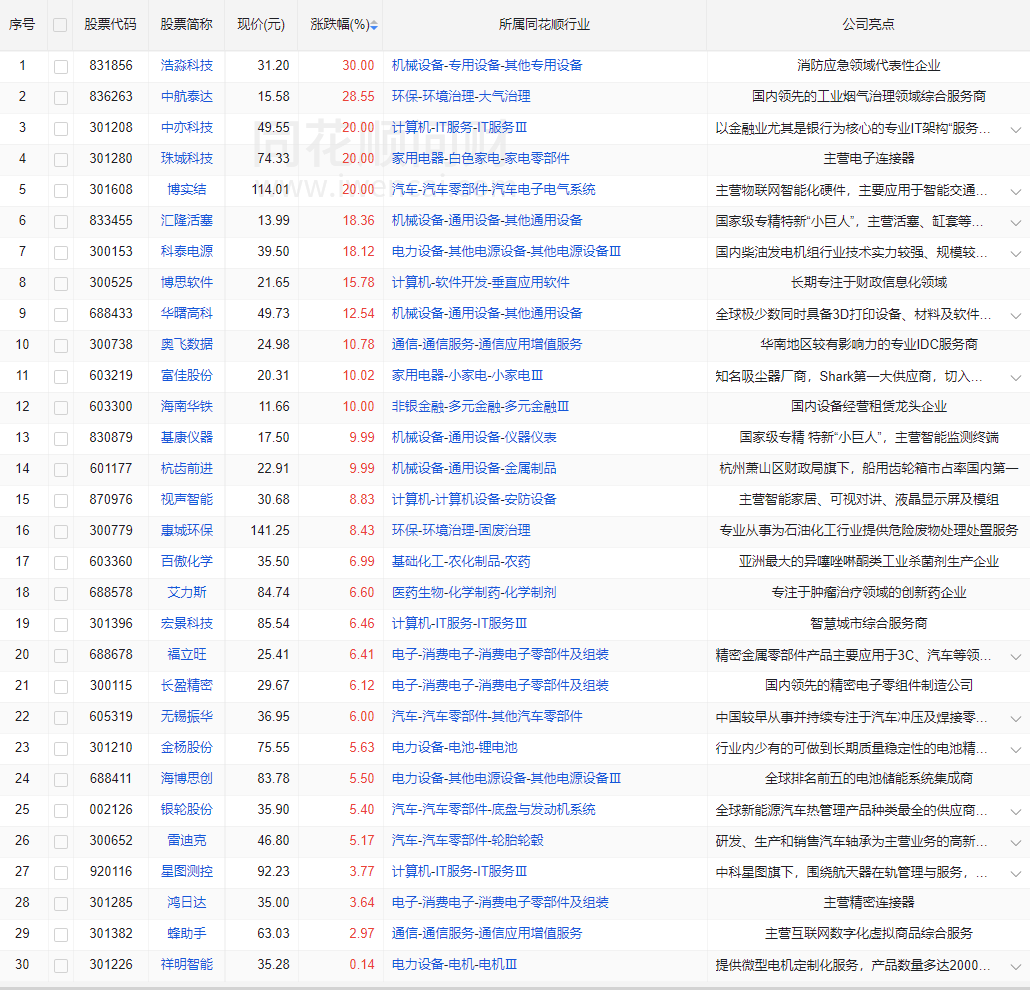Click the 股票简称 column header
Viewport: 1033px width, 990px height.
coord(186,24)
